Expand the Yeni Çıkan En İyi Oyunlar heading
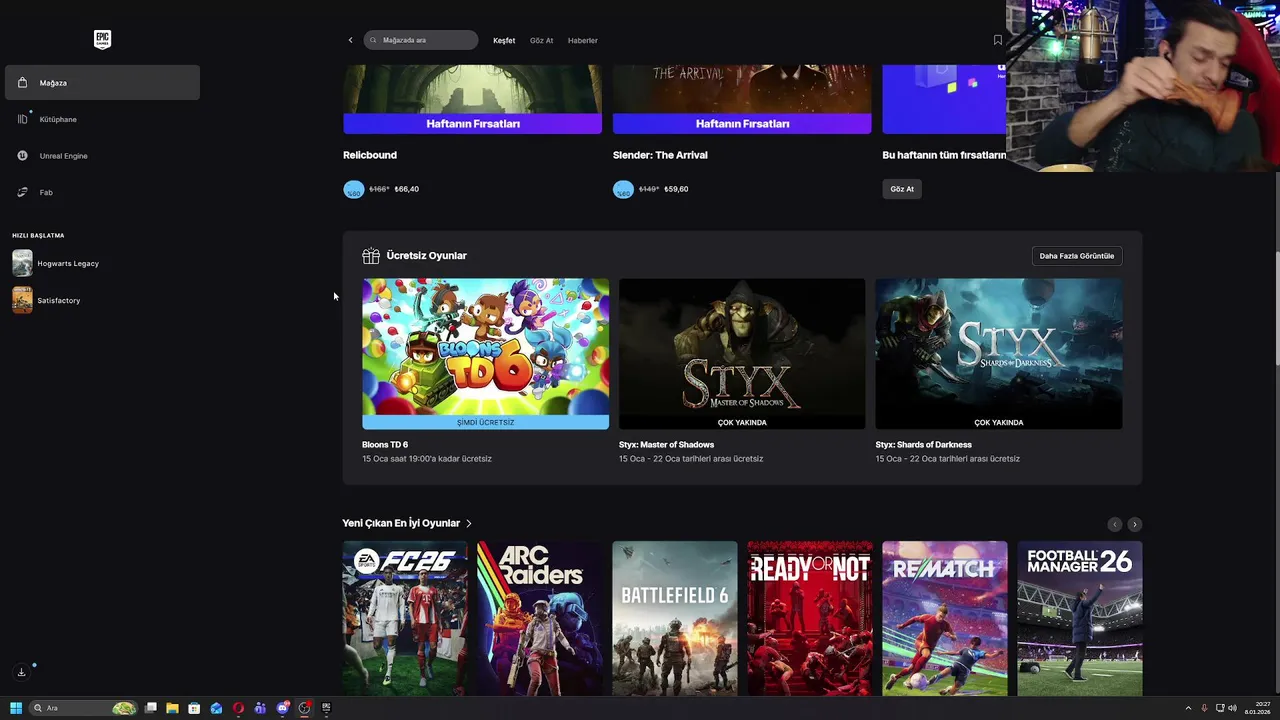 click(x=407, y=523)
